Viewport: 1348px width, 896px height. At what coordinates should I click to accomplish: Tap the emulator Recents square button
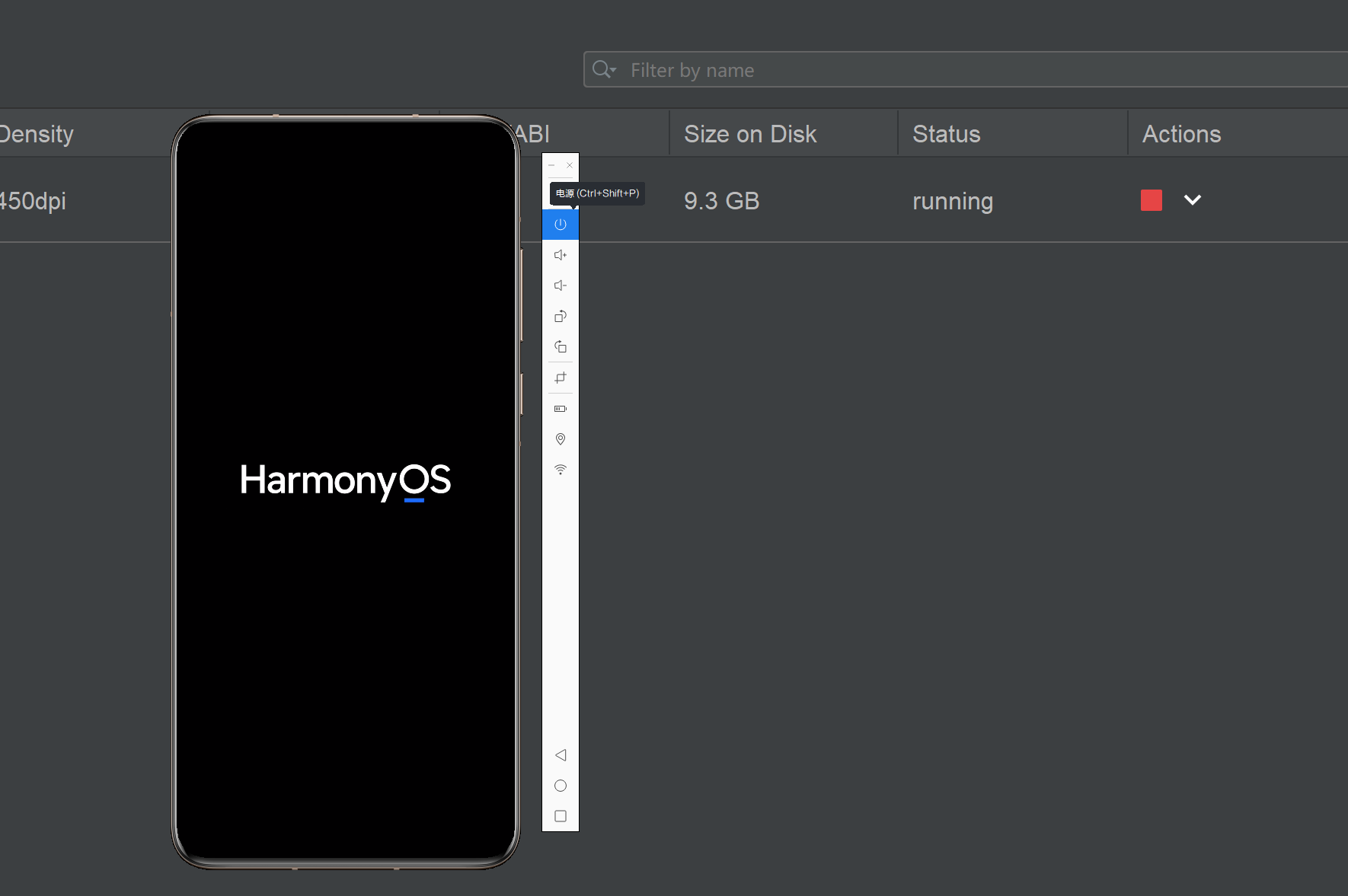pos(561,816)
